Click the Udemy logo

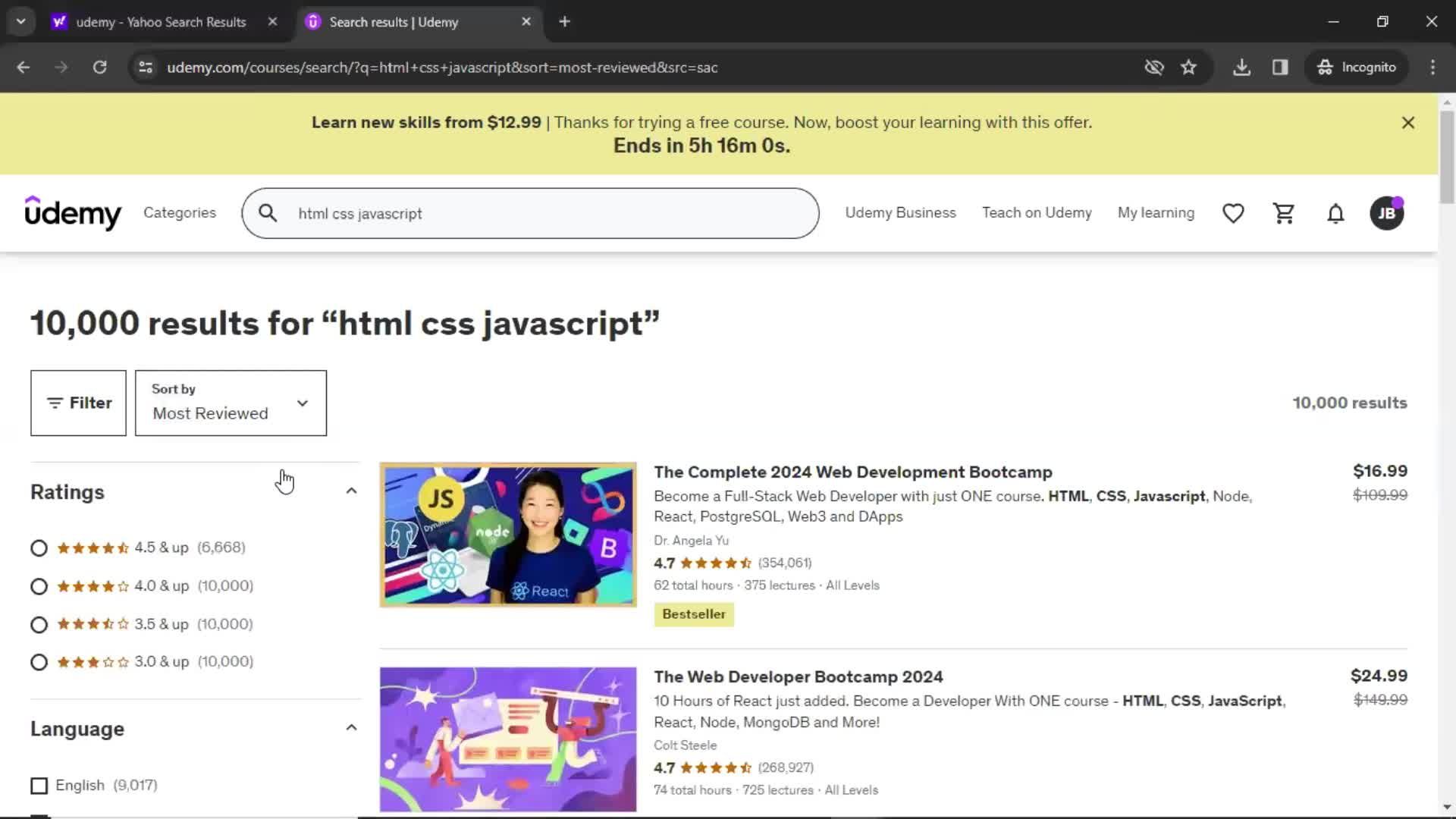[73, 212]
